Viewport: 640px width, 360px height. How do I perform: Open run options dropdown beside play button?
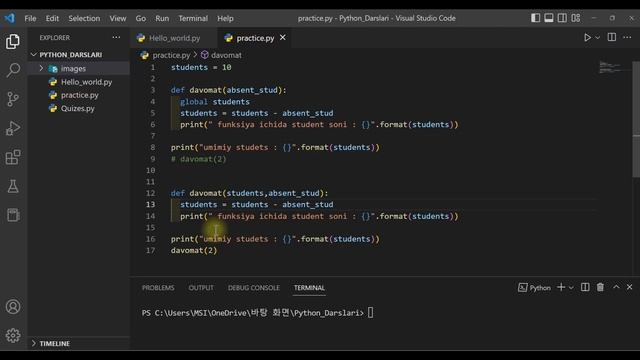[x=598, y=38]
